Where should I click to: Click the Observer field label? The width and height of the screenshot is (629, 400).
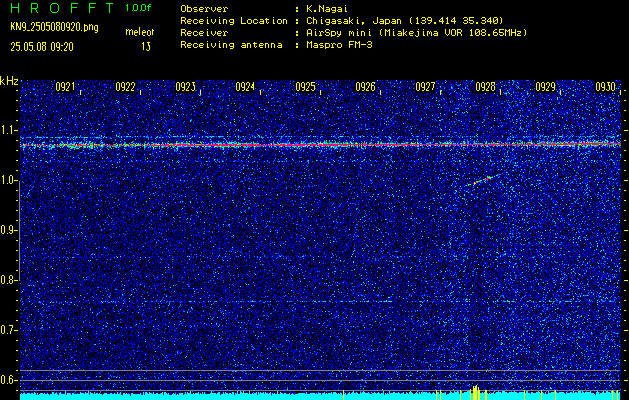(x=204, y=8)
